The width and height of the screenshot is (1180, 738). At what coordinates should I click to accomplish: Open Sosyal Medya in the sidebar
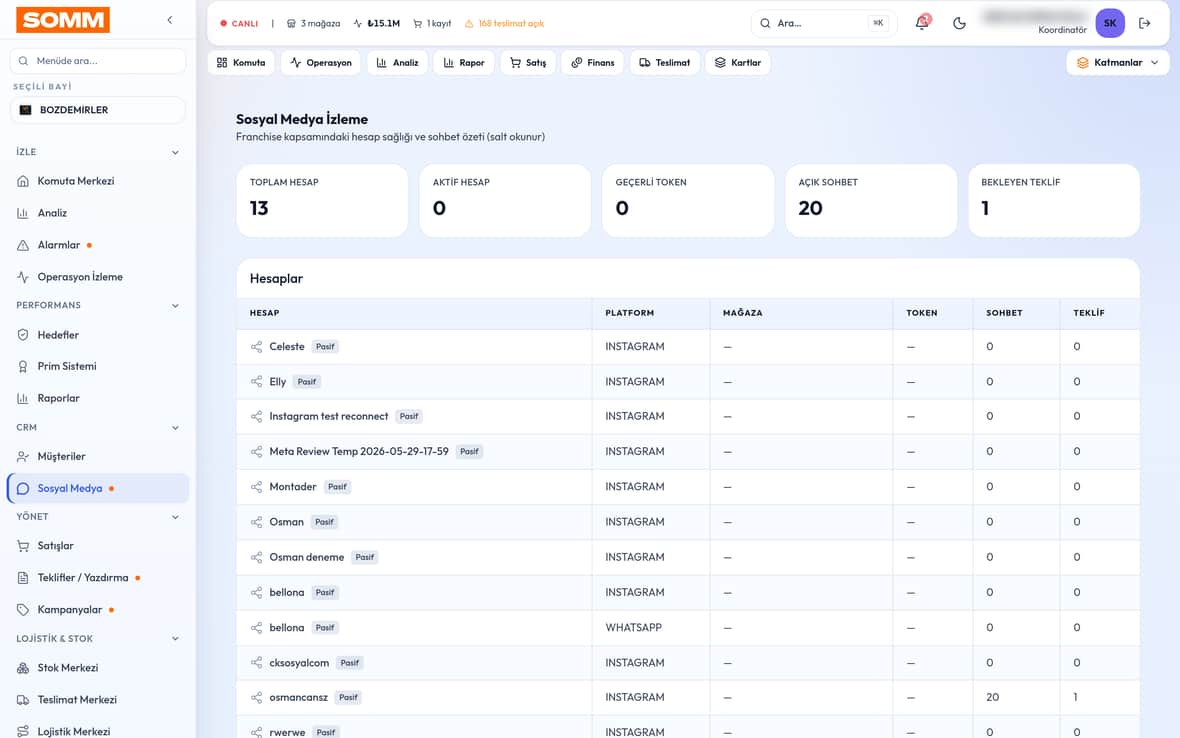coord(98,488)
